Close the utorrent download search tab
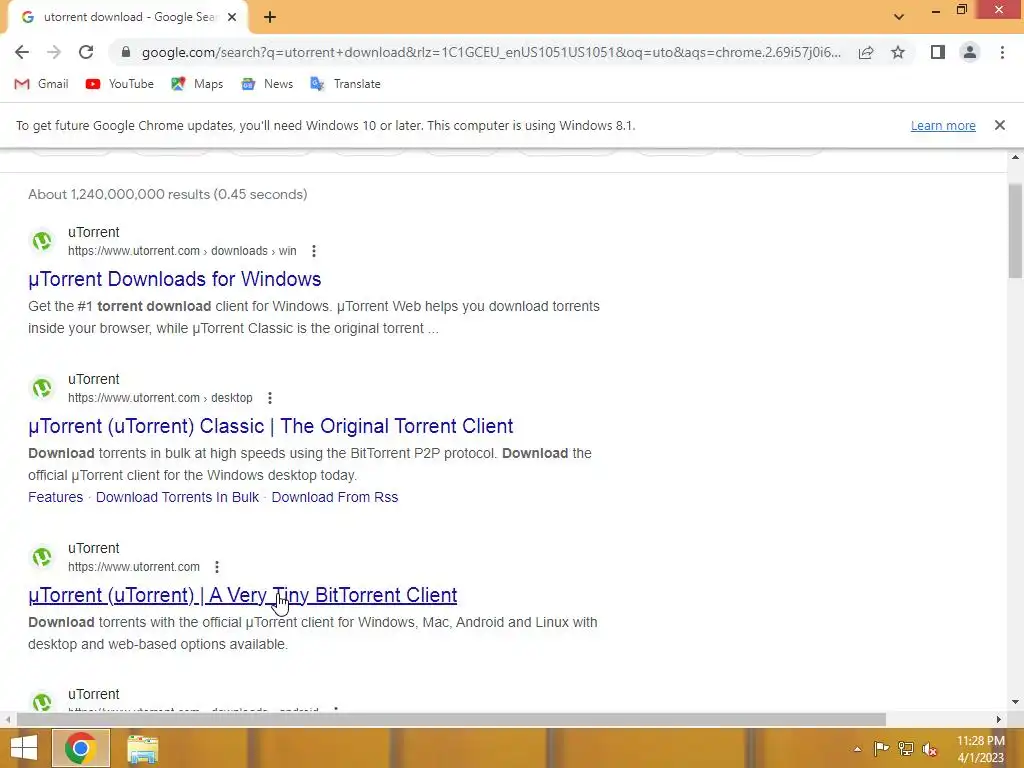Screen dimensions: 1024x768 (x=232, y=18)
